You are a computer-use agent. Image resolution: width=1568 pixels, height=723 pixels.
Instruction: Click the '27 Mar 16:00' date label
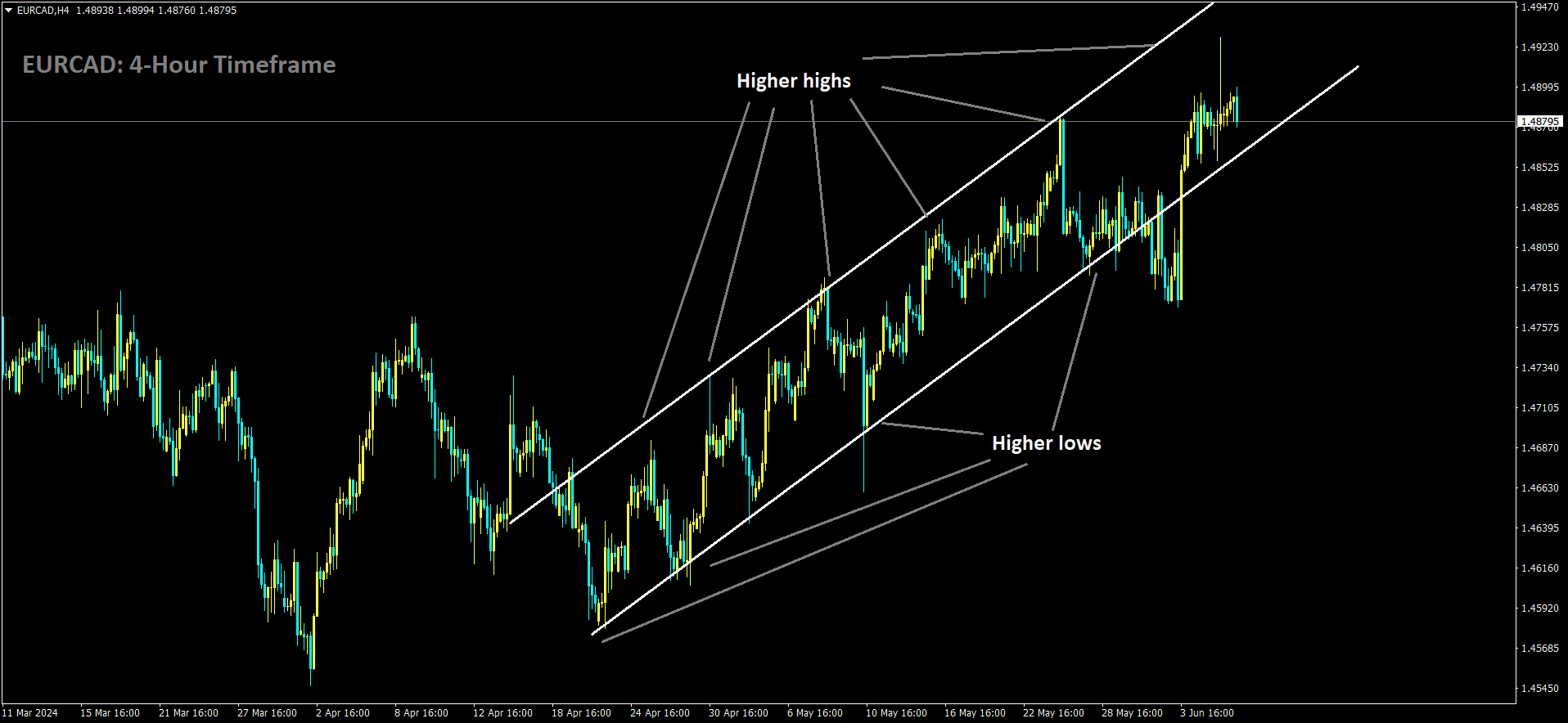click(267, 713)
